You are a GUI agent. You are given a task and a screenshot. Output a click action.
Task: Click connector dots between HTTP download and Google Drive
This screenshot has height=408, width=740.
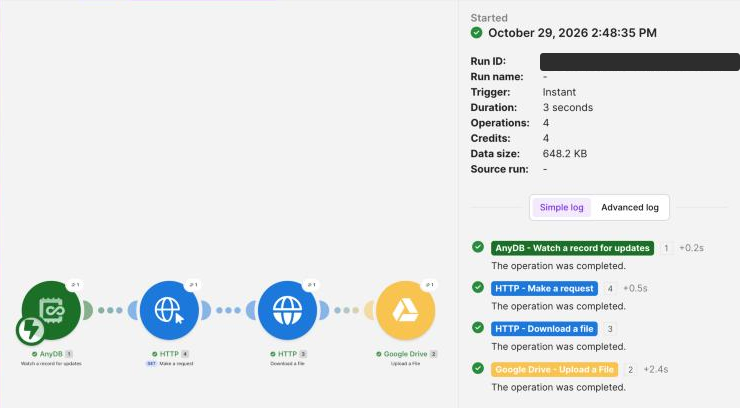(347, 310)
